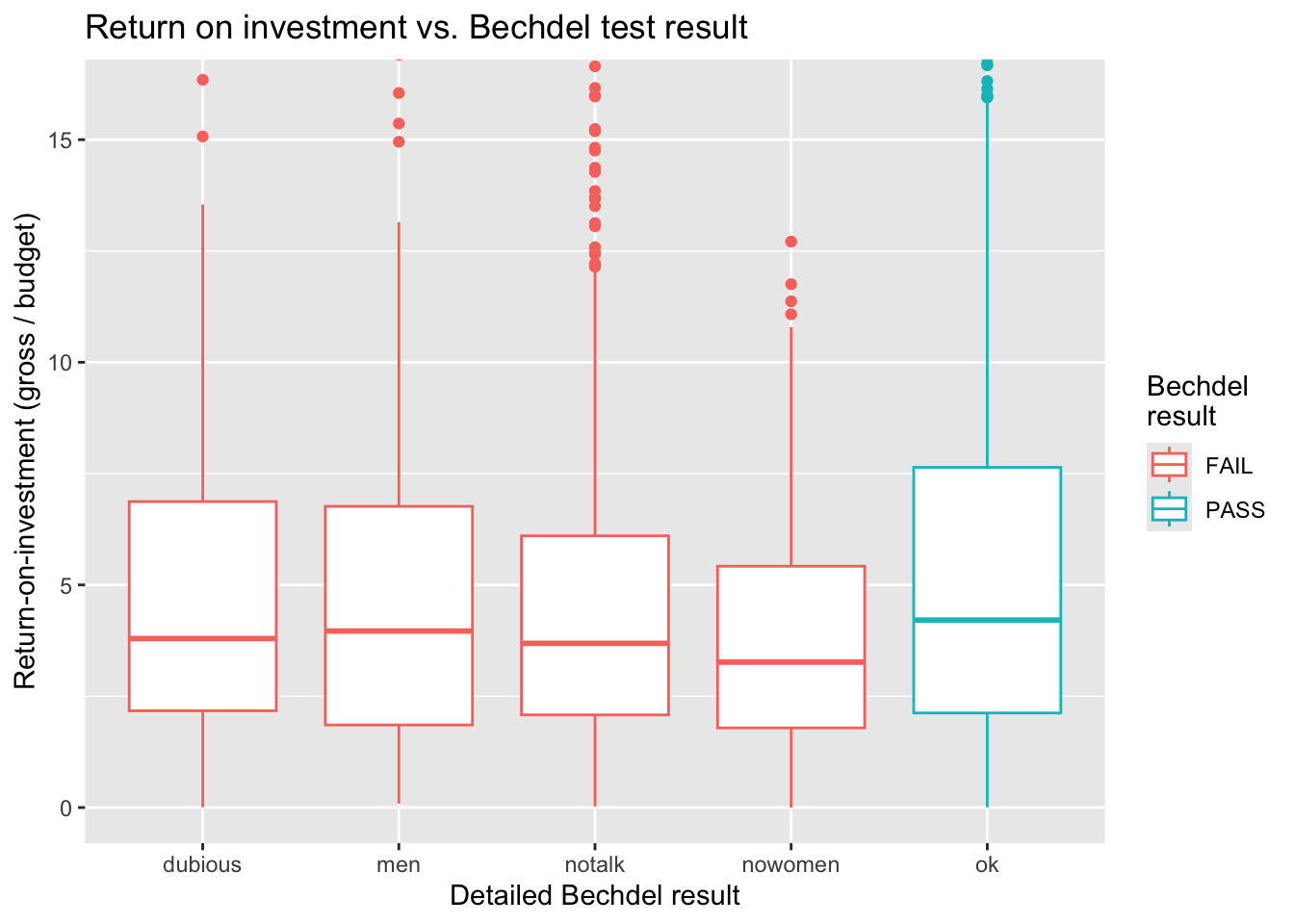
Task: Click the y-axis tick label 15
Action: click(x=60, y=141)
